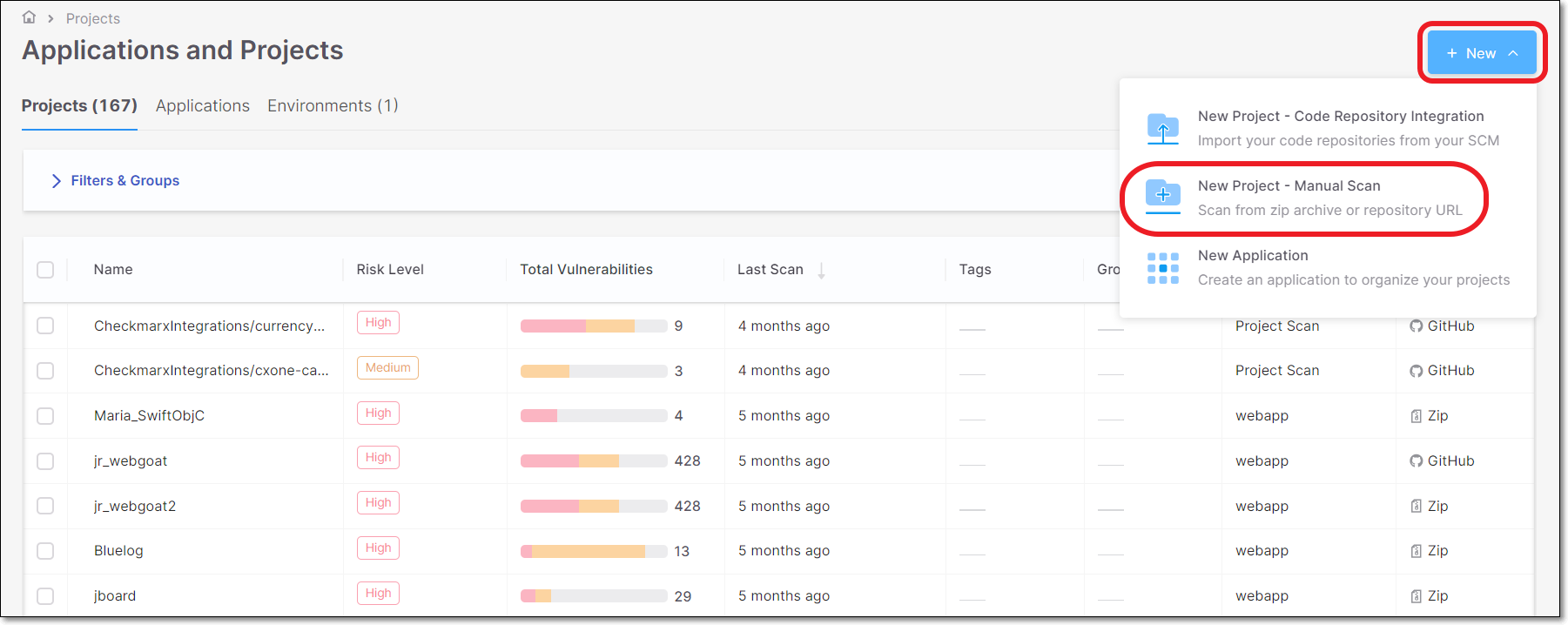
Task: Open the CheckmarxIntegrations/currency project
Action: tap(209, 326)
